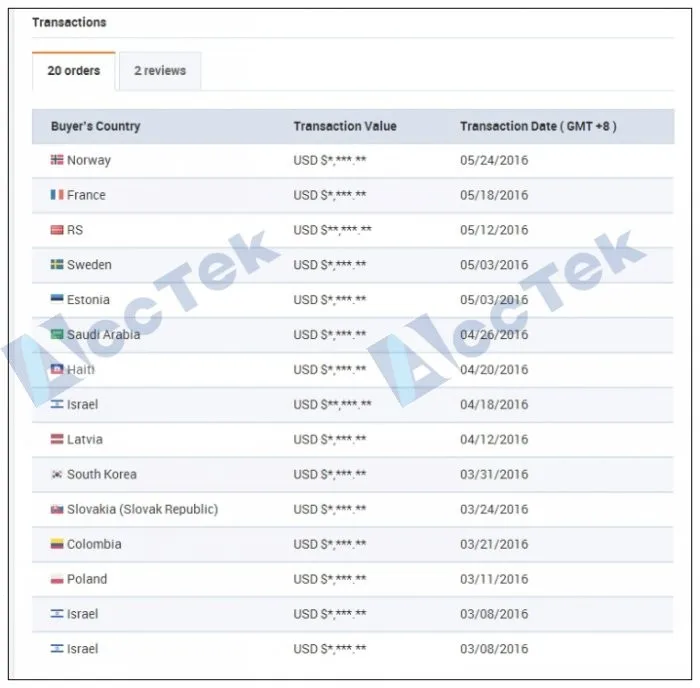
Task: Click the Poland flag icon
Action: point(57,579)
